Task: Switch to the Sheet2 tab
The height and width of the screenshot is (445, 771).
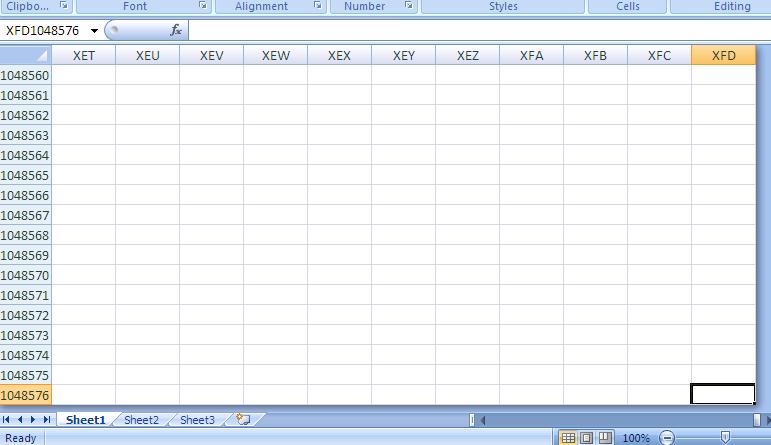Action: coord(141,420)
